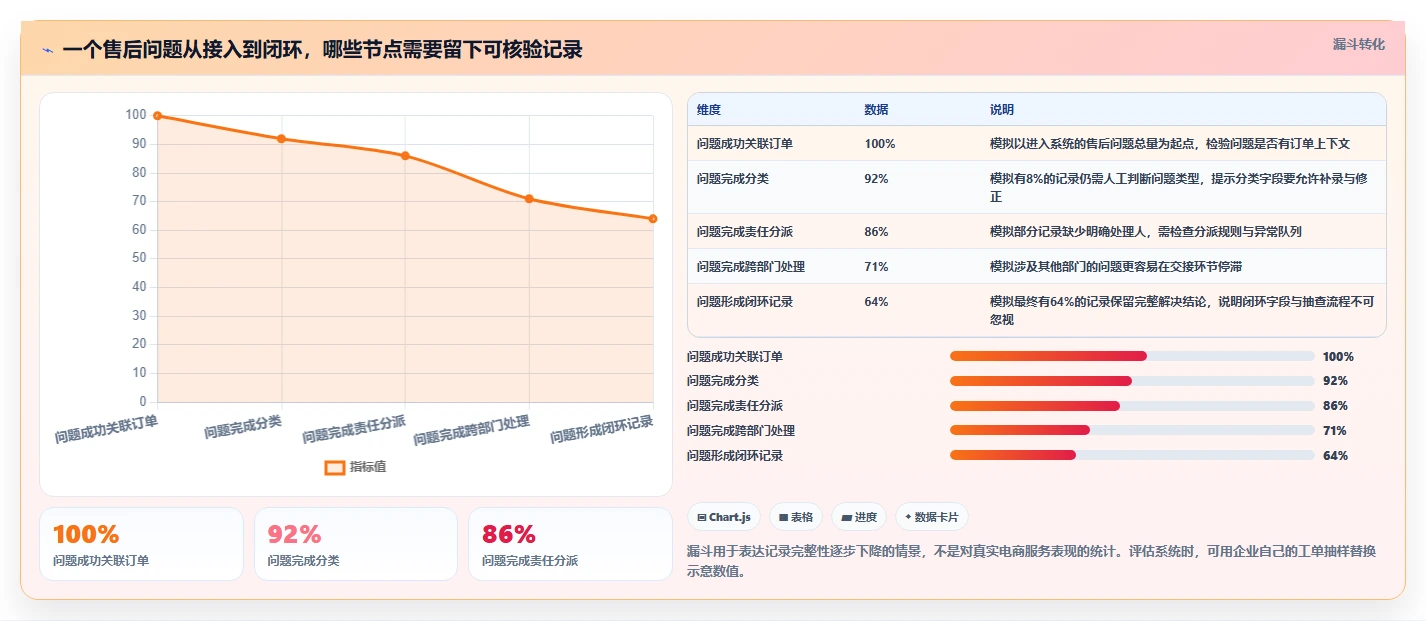Click table cell 问题完成分类
The image size is (1426, 621).
click(733, 179)
